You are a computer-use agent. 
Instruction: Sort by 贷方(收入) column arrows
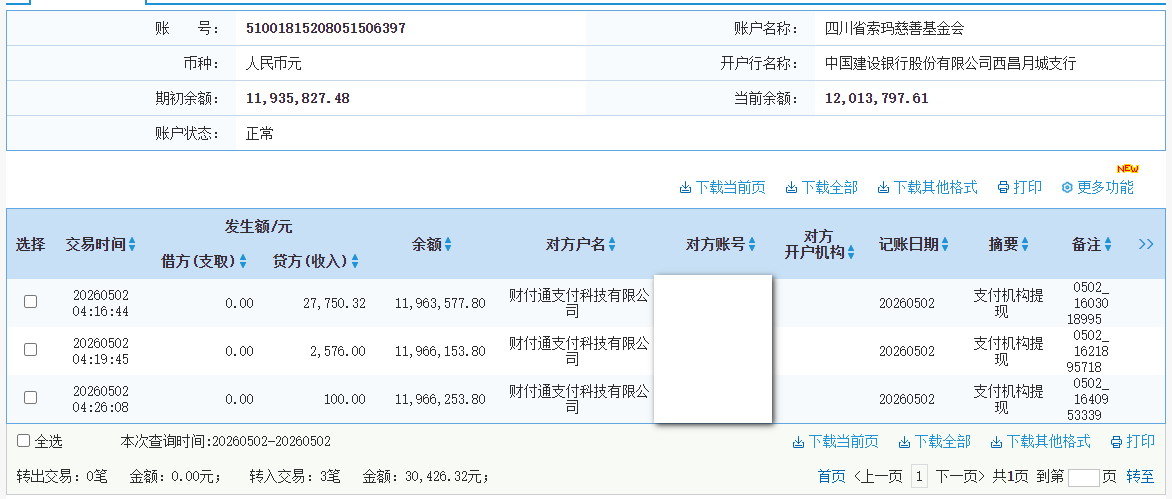[355, 261]
